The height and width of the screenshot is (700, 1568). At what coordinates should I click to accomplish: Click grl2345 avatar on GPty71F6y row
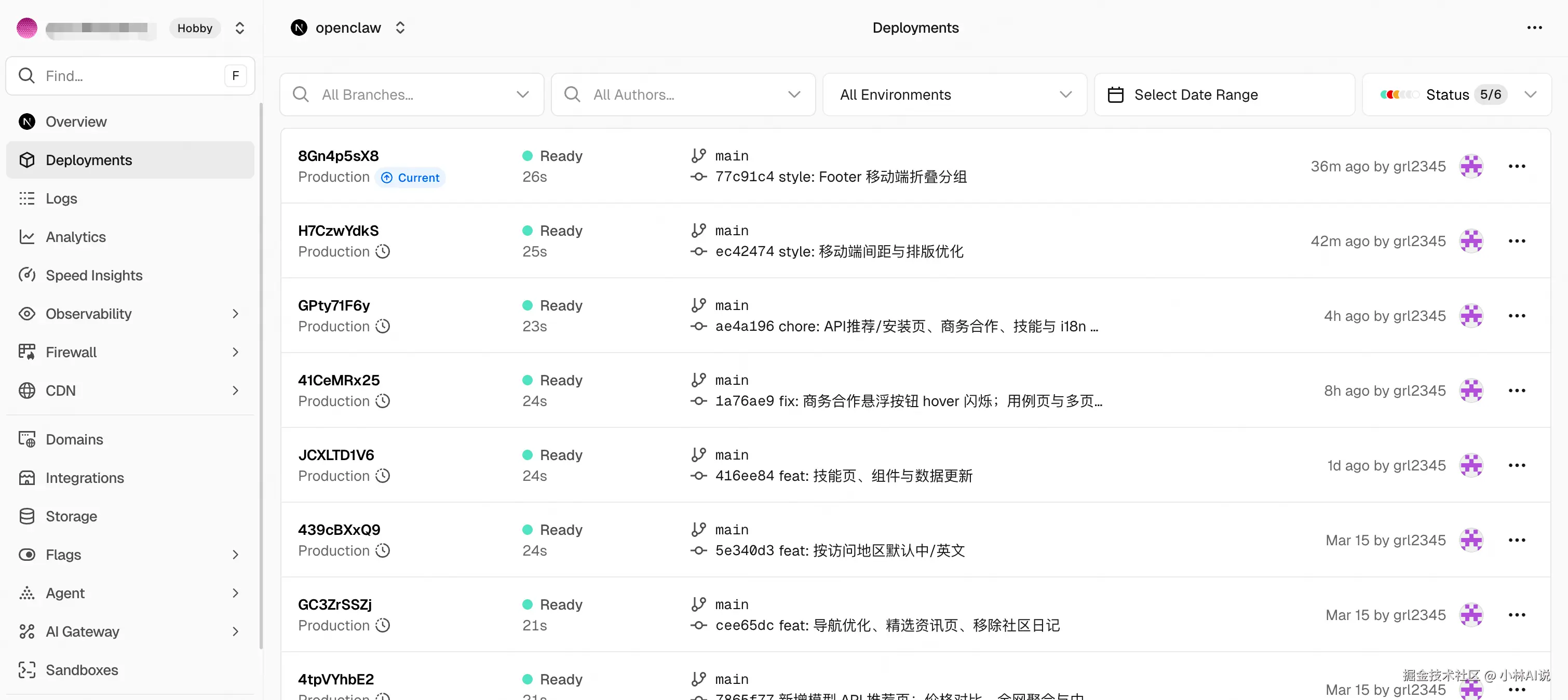(x=1471, y=316)
